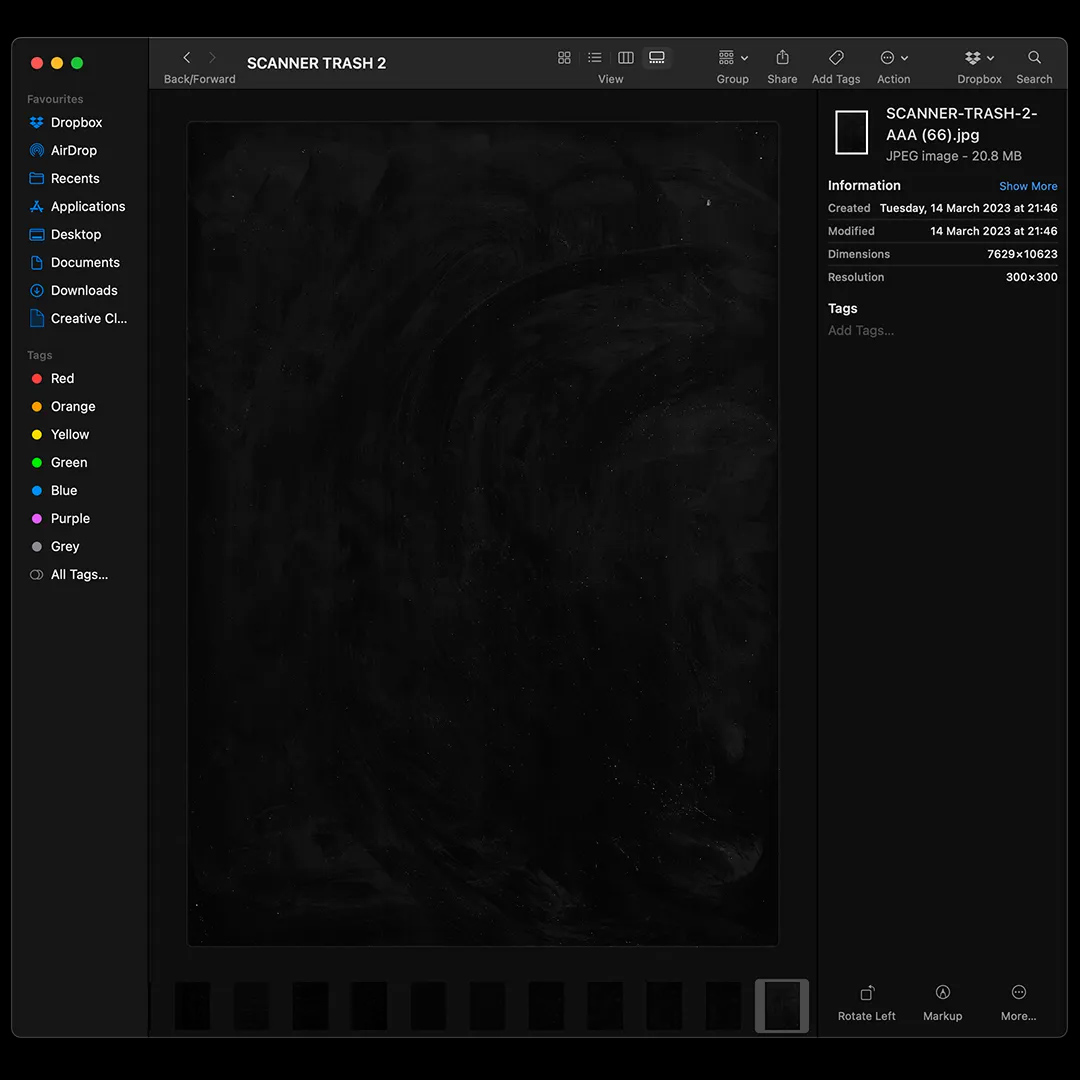Expand the Group dropdown
Viewport: 1080px width, 1080px height.
click(732, 58)
